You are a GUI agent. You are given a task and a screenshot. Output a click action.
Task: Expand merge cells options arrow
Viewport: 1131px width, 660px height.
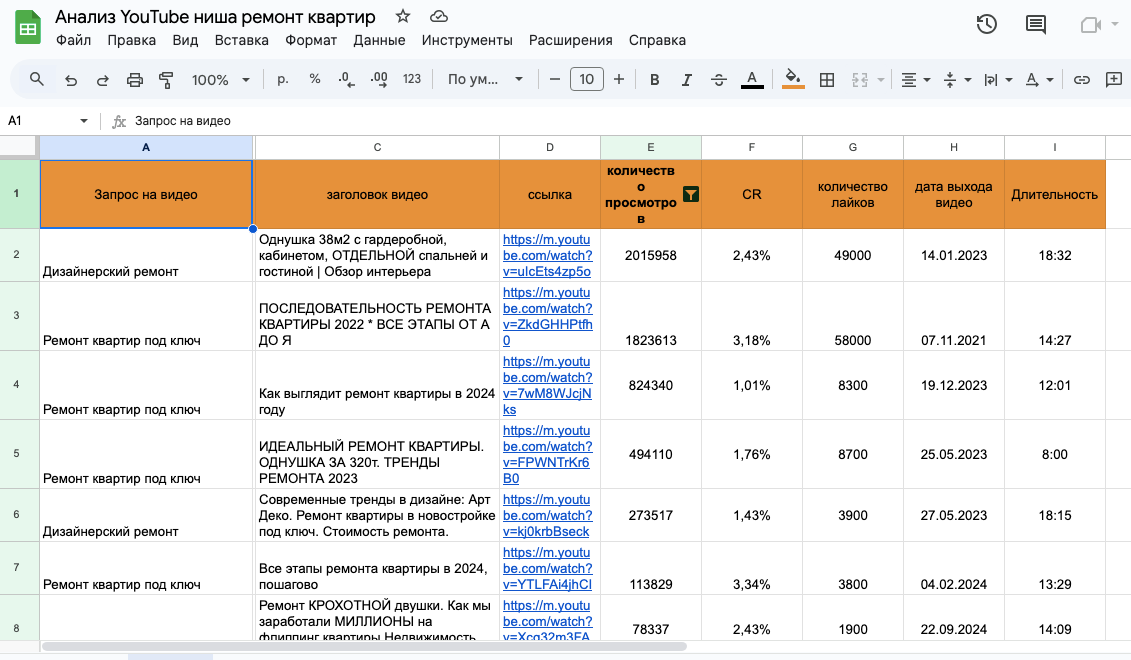tap(881, 80)
